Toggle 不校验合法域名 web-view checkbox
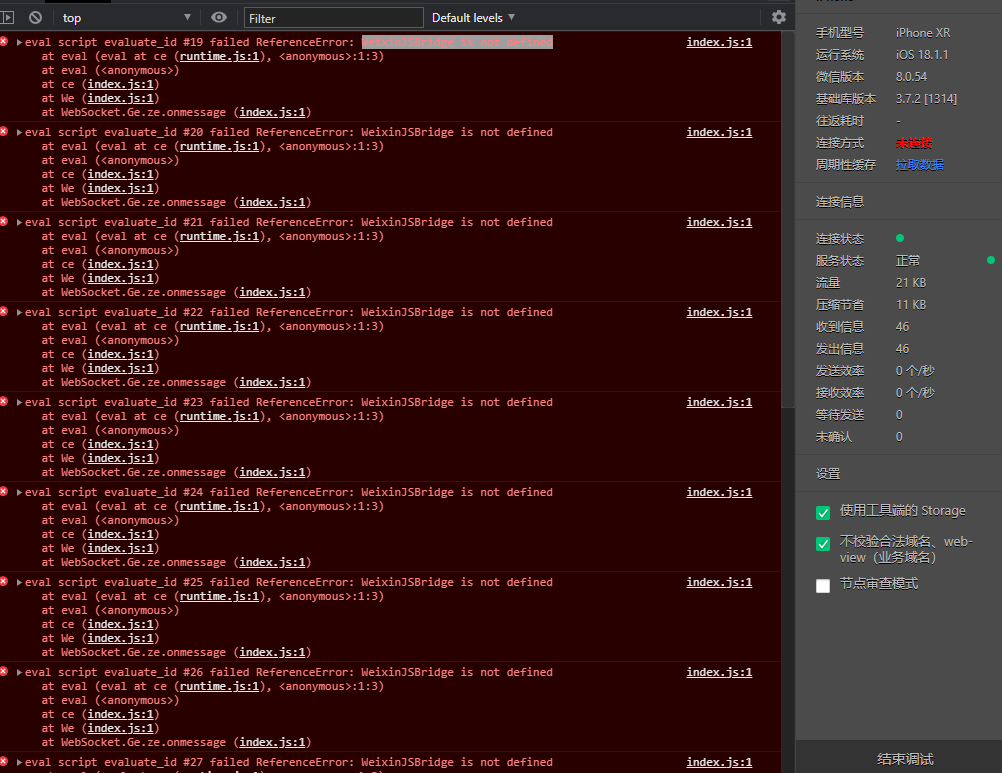The width and height of the screenshot is (1002, 773). pyautogui.click(x=823, y=544)
